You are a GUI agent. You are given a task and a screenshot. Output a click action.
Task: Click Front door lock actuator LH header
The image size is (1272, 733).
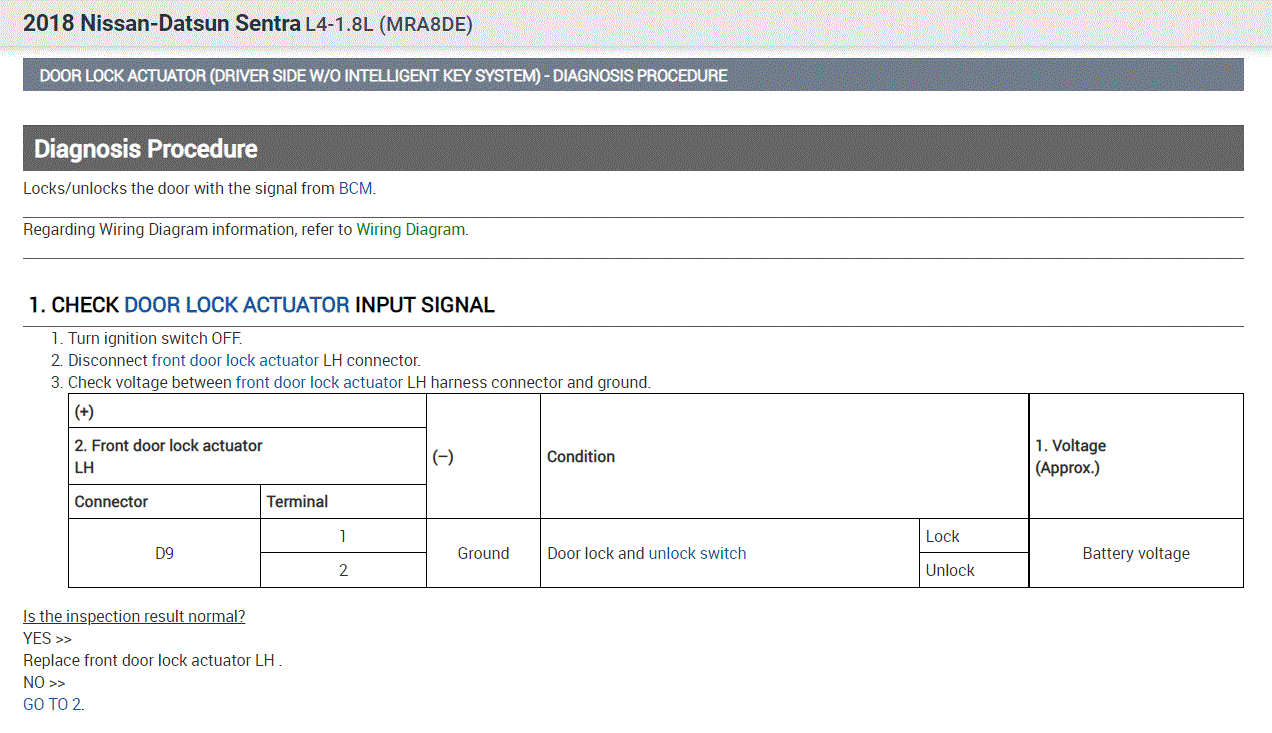pyautogui.click(x=247, y=457)
